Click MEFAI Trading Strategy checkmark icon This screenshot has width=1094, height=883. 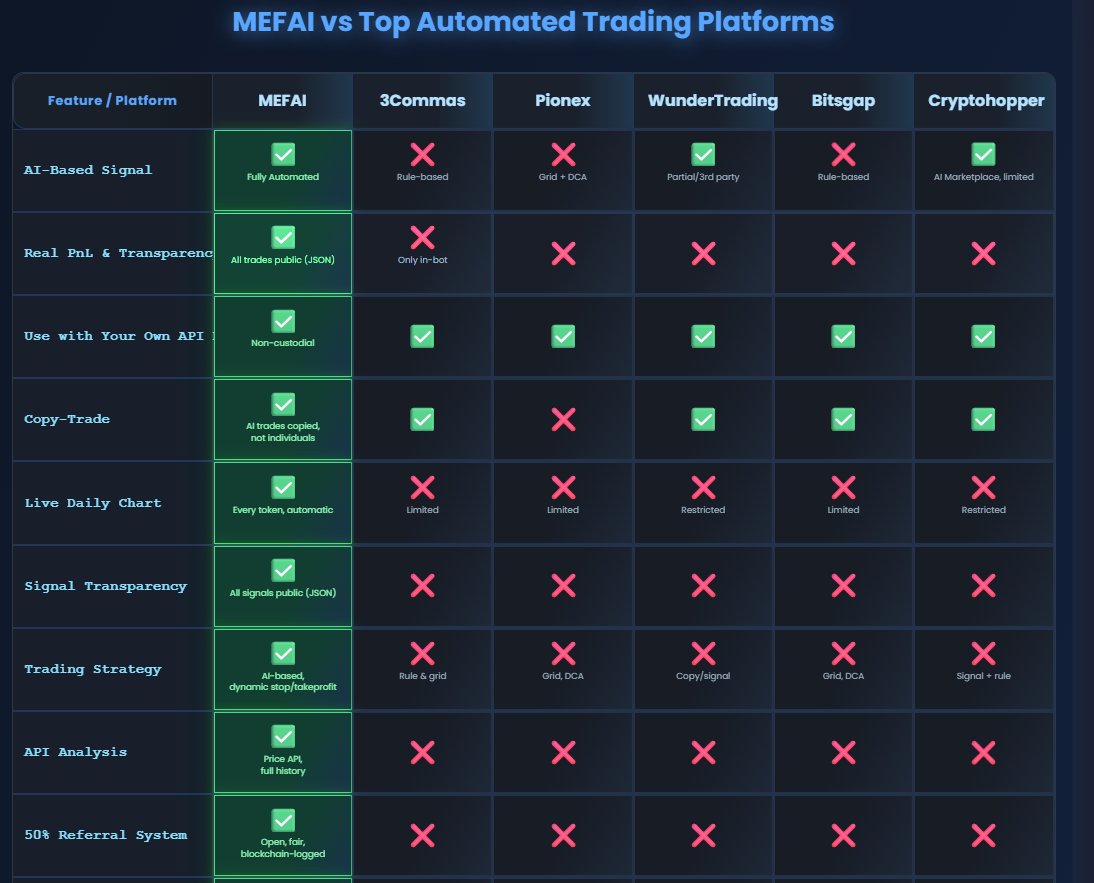click(283, 653)
